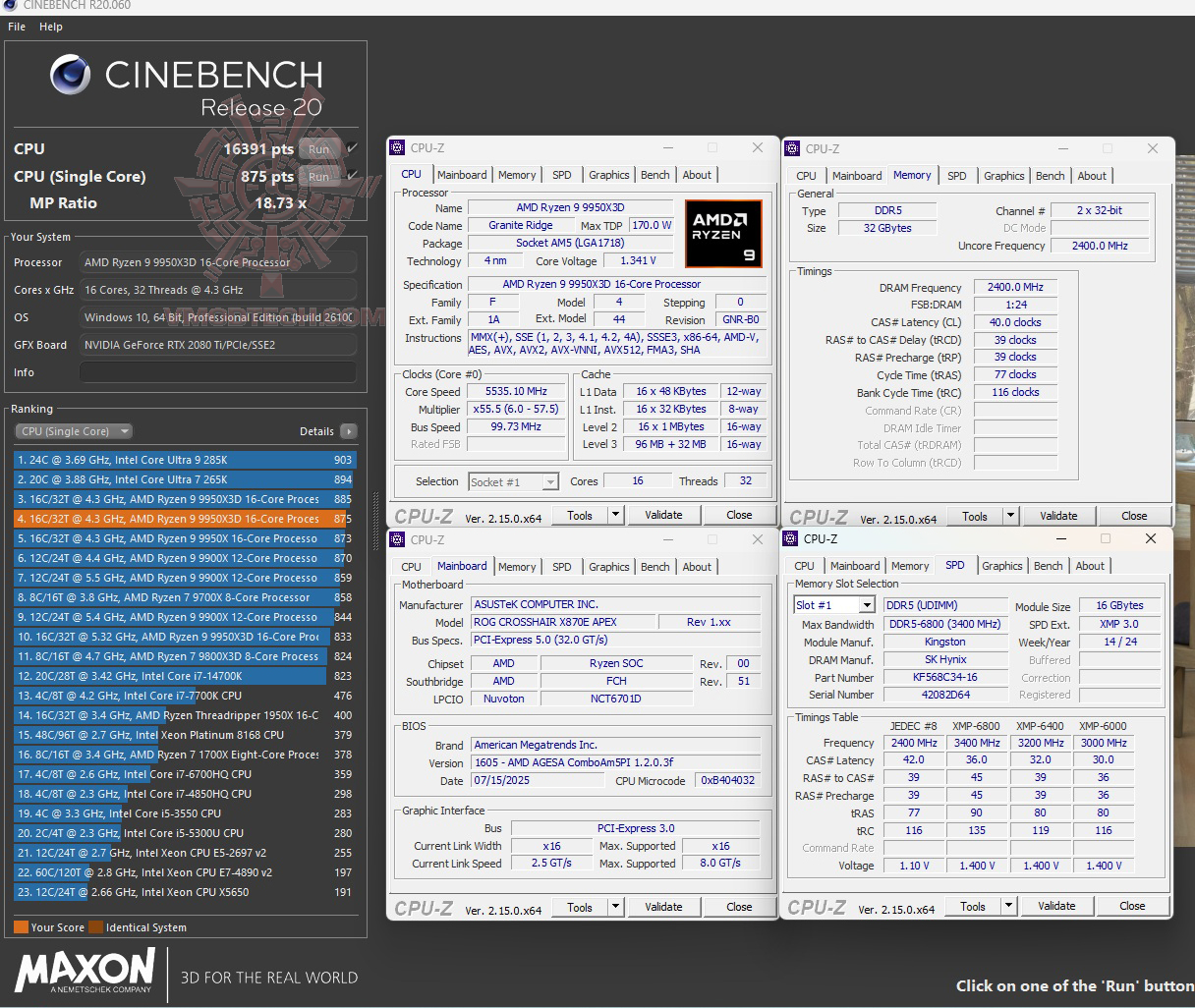Screen dimensions: 1195x1008
Task: Click Validate in the SPD window
Action: pos(1056,905)
